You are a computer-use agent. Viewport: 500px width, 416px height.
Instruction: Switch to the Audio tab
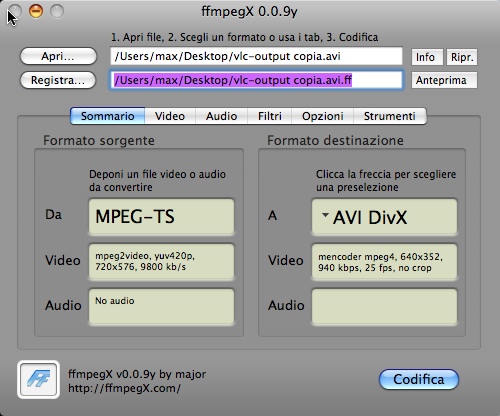[221, 116]
